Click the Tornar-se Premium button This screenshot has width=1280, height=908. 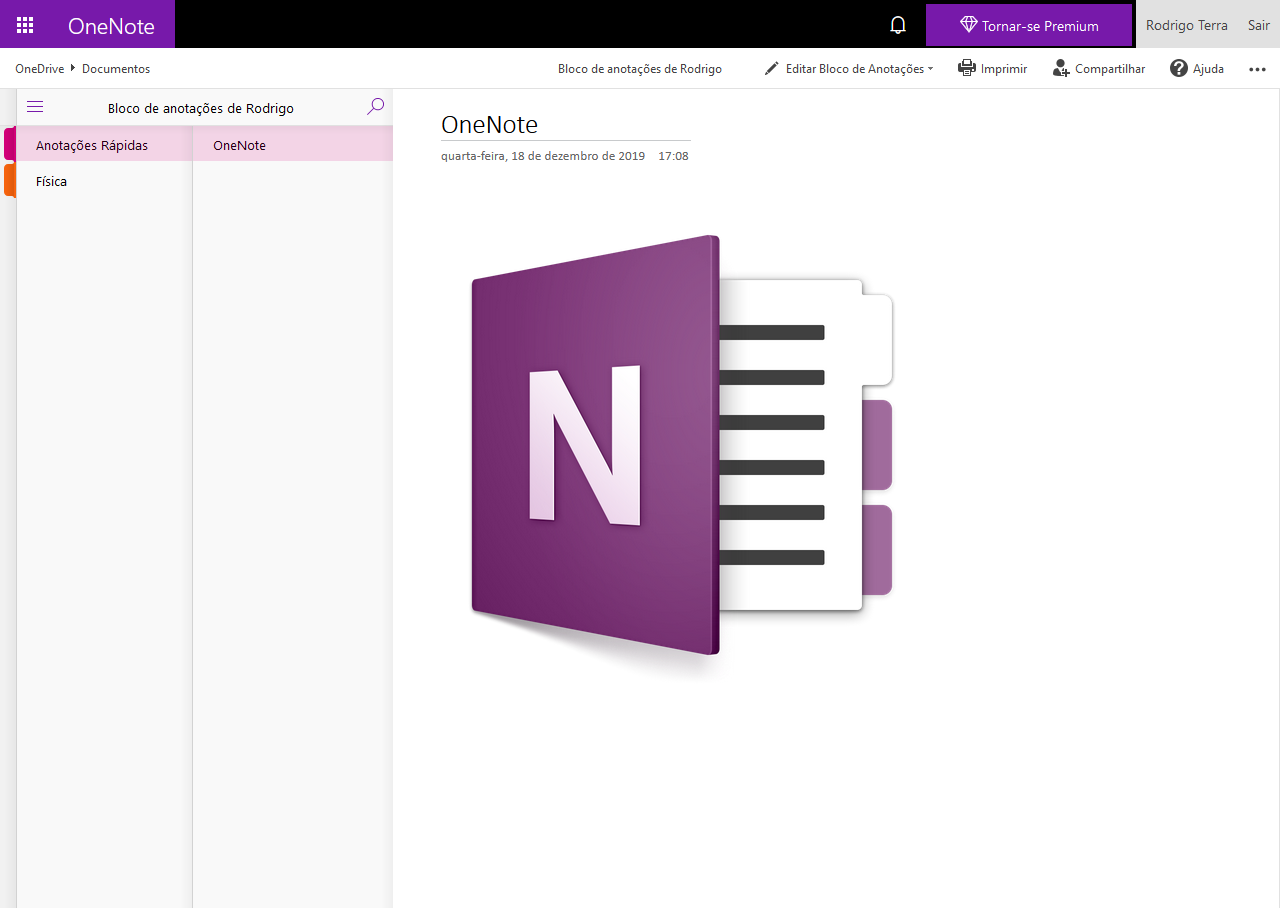[x=1029, y=25]
